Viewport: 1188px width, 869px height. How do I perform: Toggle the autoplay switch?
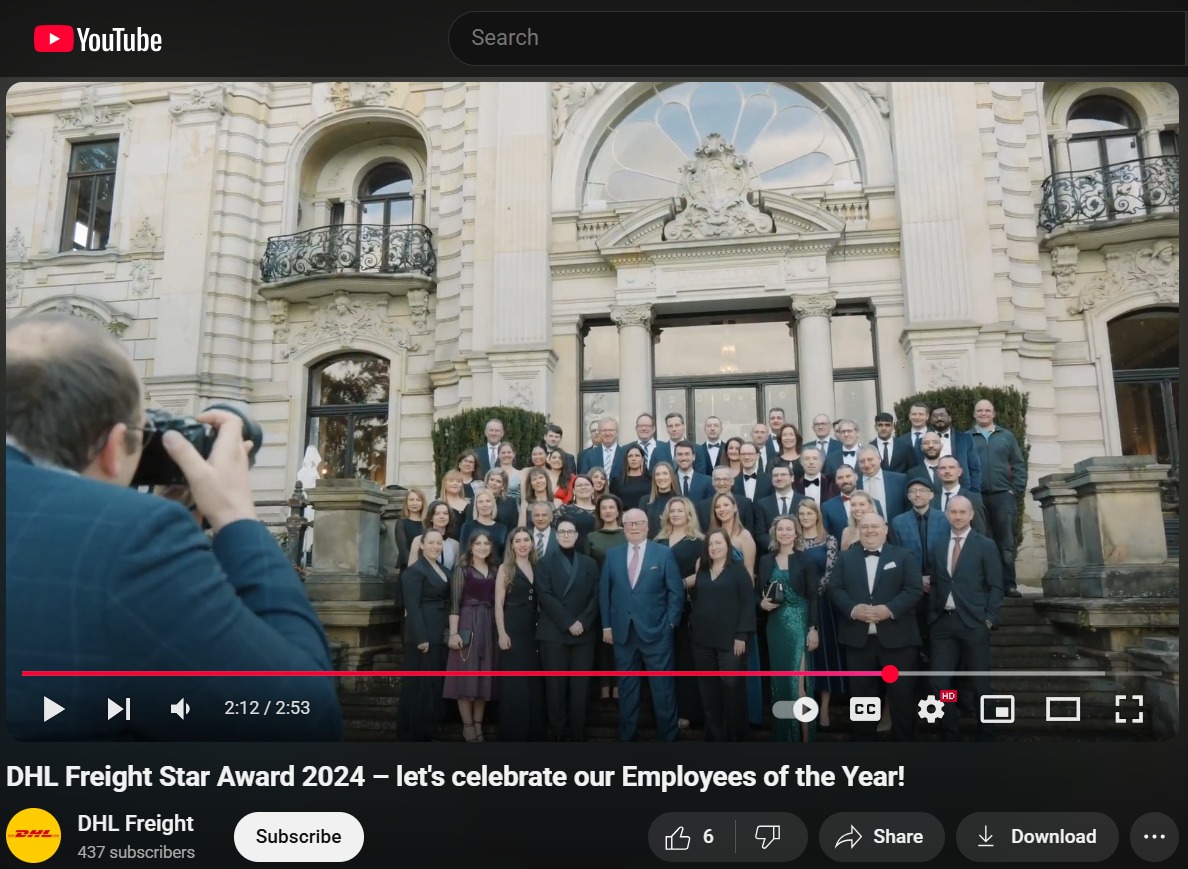[x=795, y=709]
